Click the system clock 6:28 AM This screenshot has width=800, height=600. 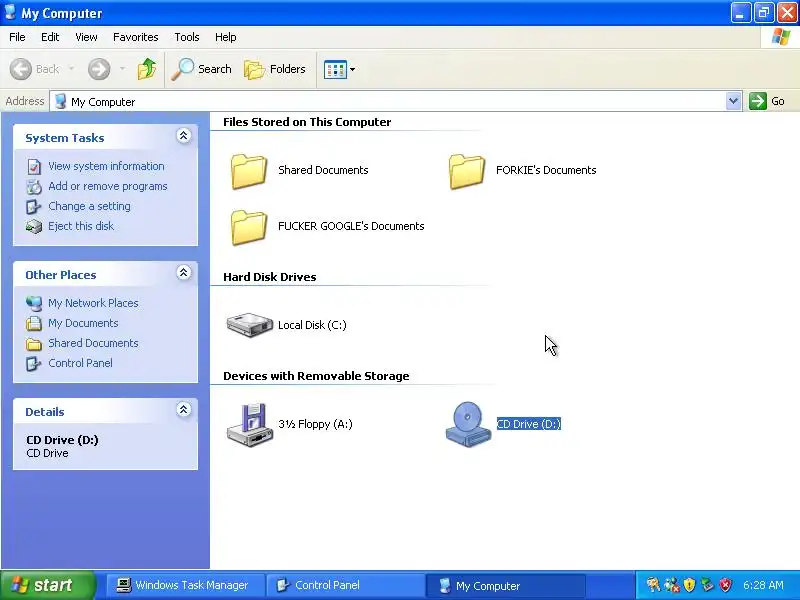[763, 585]
